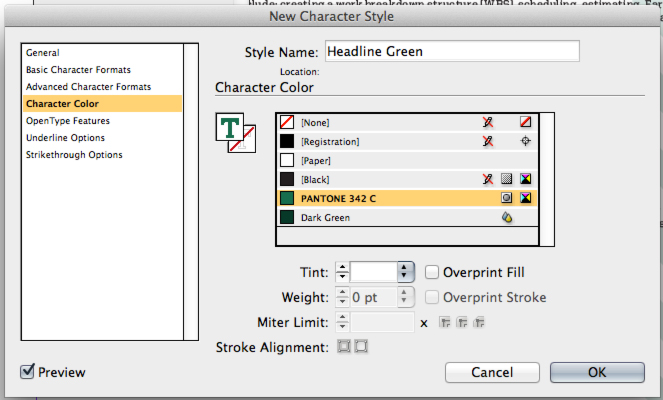Image resolution: width=663 pixels, height=400 pixels.
Task: Click the spot color icon on PANTONE 342 C
Action: [507, 198]
